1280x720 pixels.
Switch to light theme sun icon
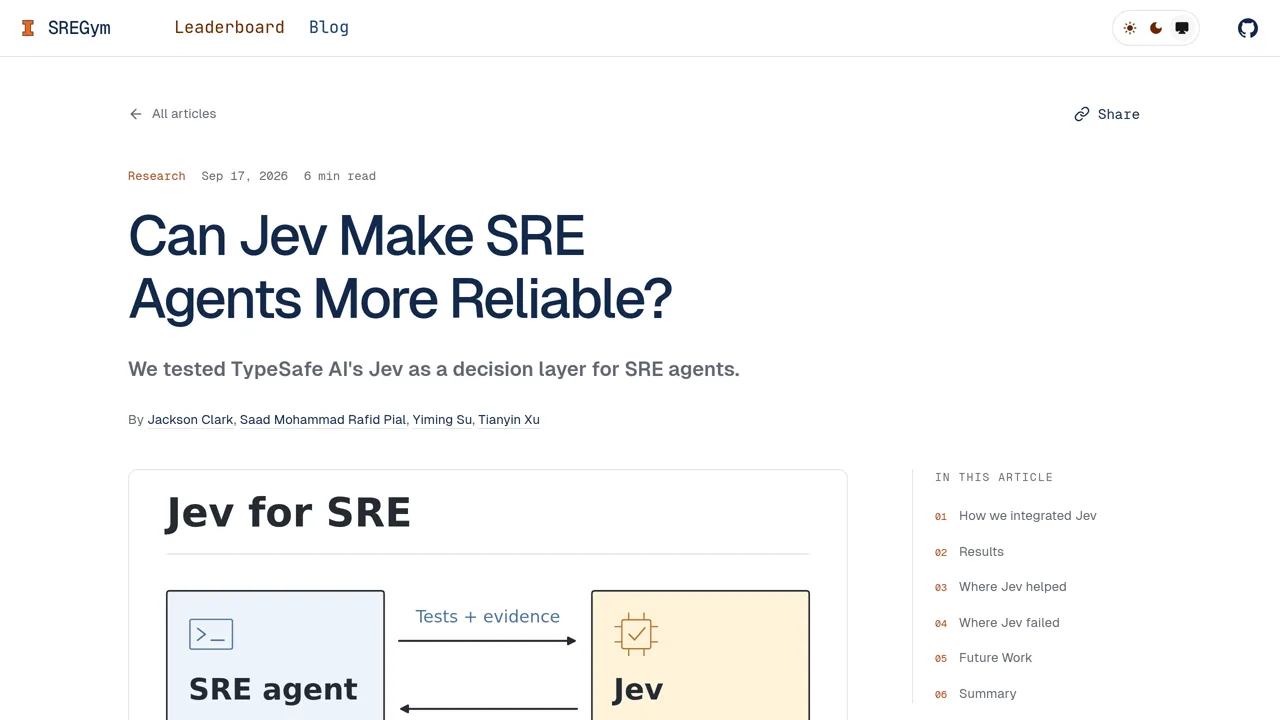1130,28
